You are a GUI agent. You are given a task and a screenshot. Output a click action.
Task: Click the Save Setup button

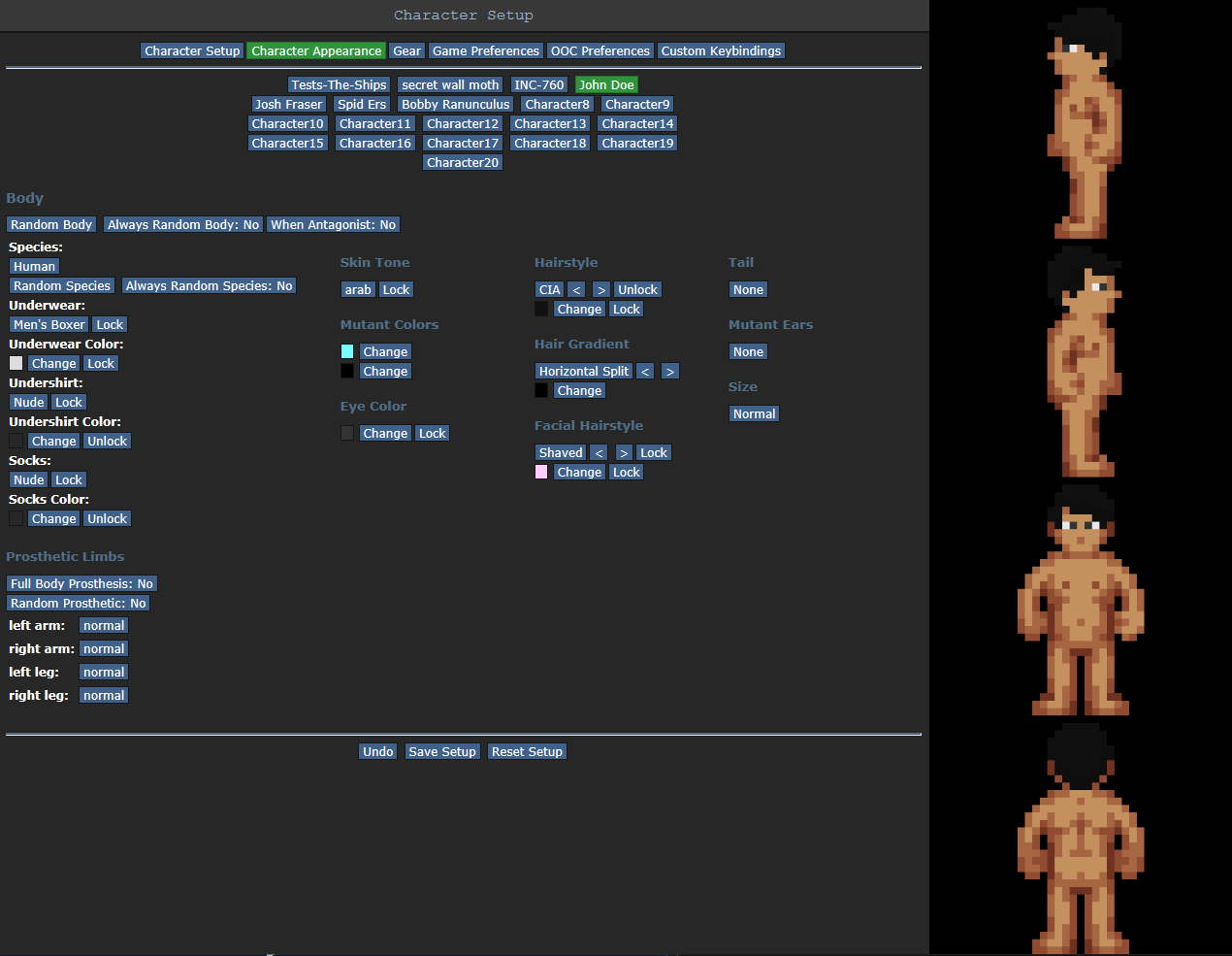pyautogui.click(x=442, y=752)
